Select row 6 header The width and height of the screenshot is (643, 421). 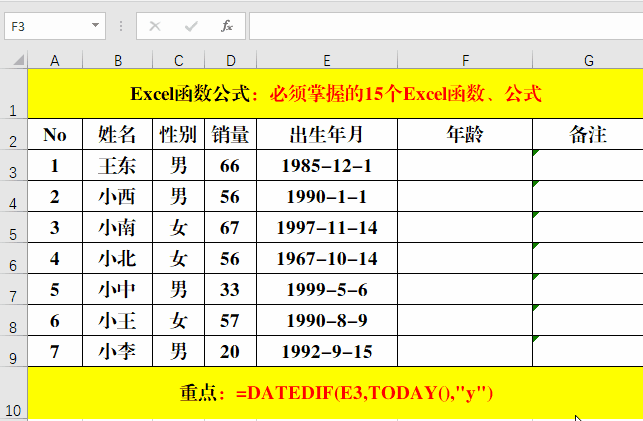(x=14, y=258)
